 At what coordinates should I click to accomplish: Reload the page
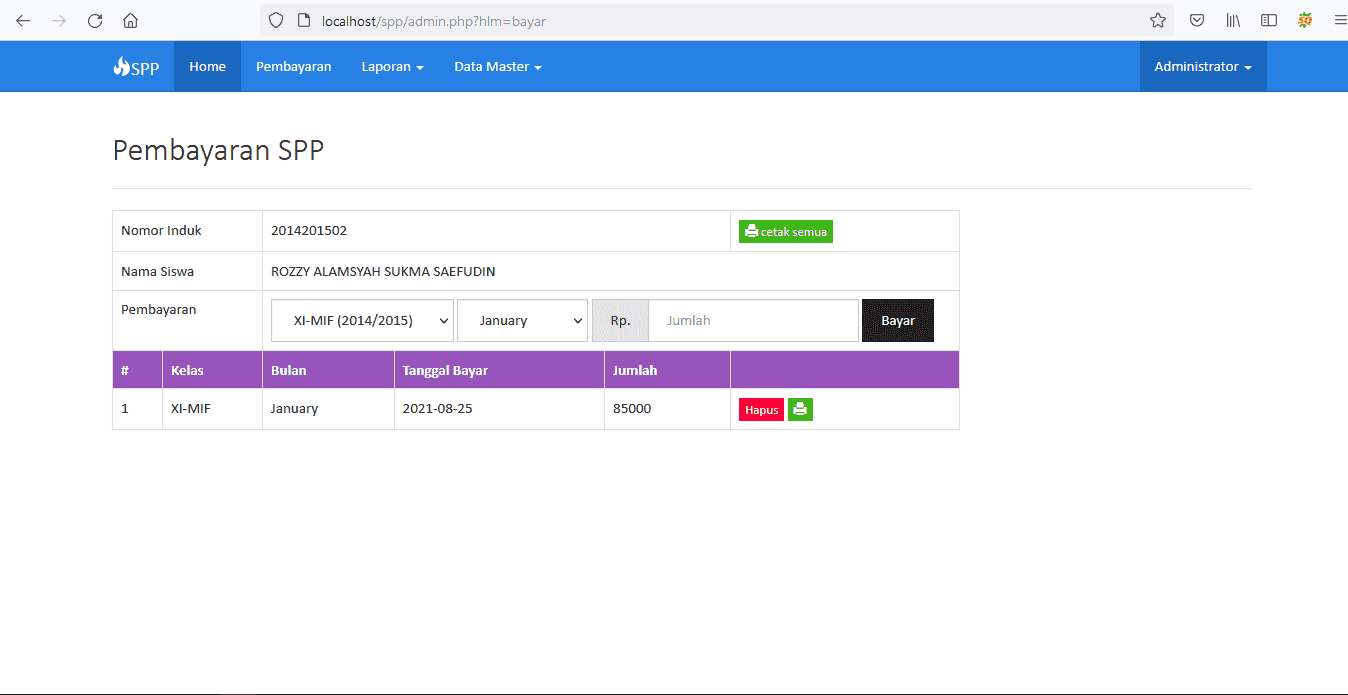click(94, 20)
